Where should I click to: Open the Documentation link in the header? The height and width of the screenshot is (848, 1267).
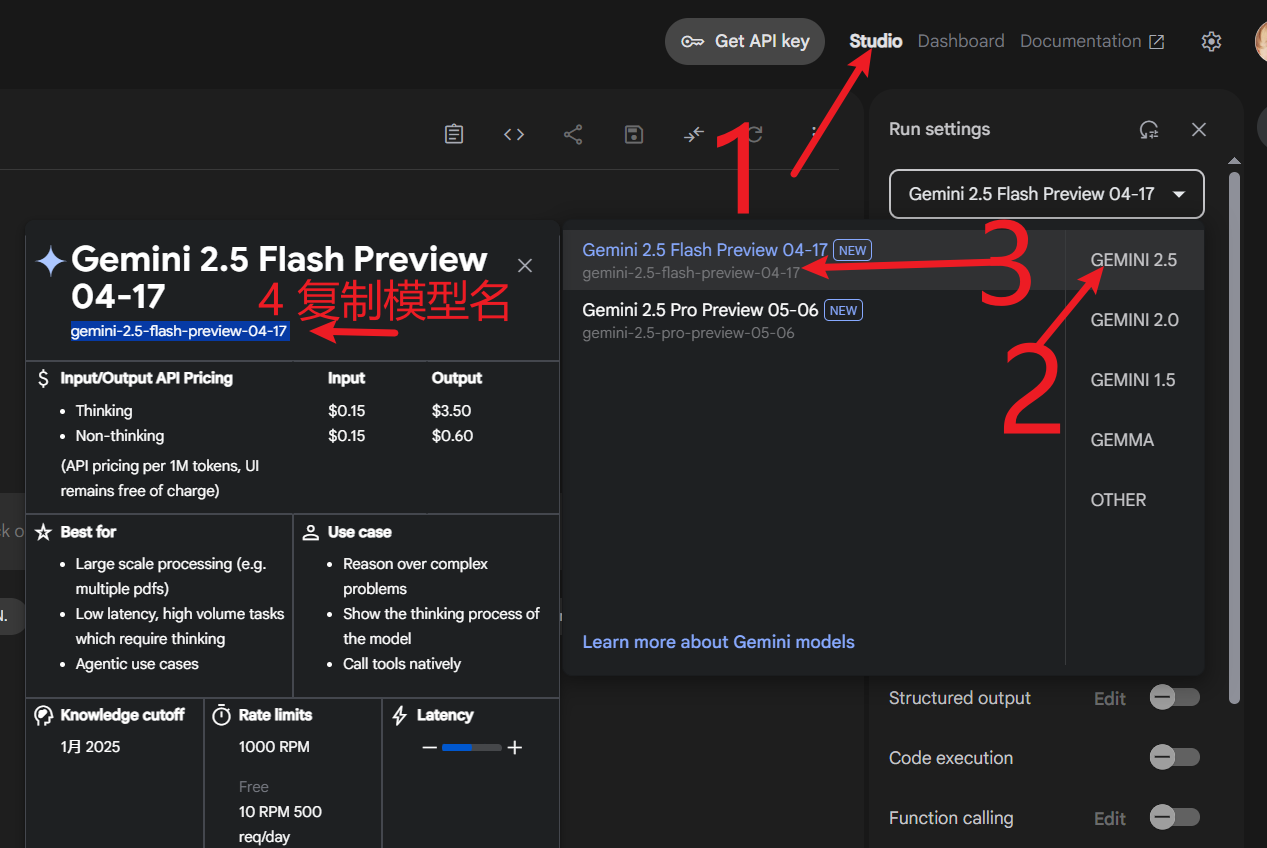pyautogui.click(x=1092, y=41)
